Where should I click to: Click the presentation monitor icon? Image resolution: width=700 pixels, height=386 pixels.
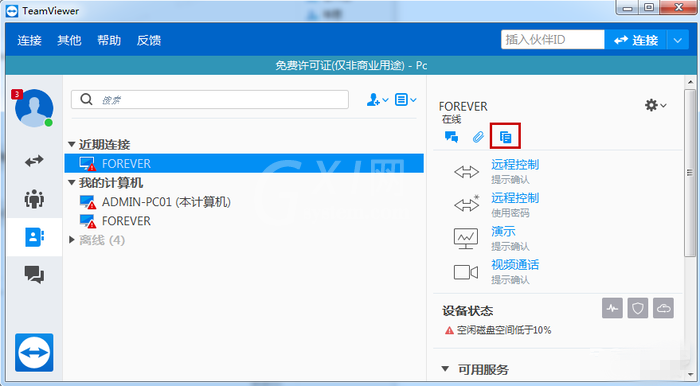[466, 238]
